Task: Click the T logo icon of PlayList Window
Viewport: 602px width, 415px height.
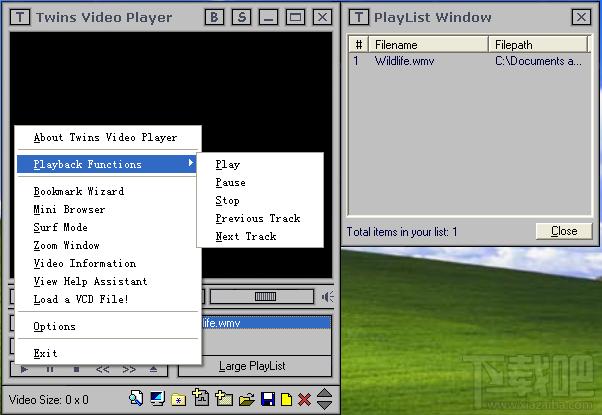Action: coord(359,17)
